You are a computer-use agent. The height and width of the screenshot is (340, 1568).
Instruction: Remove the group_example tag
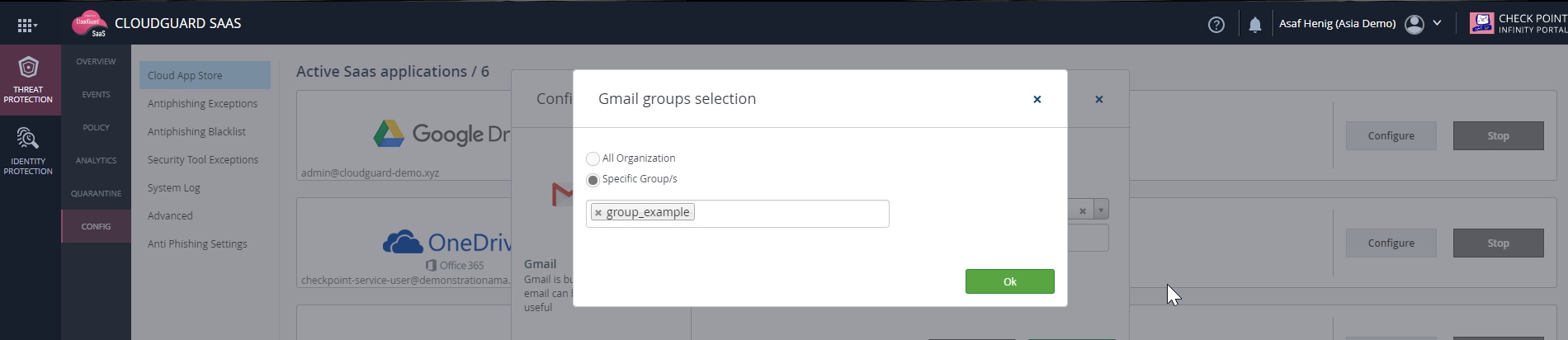[598, 213]
